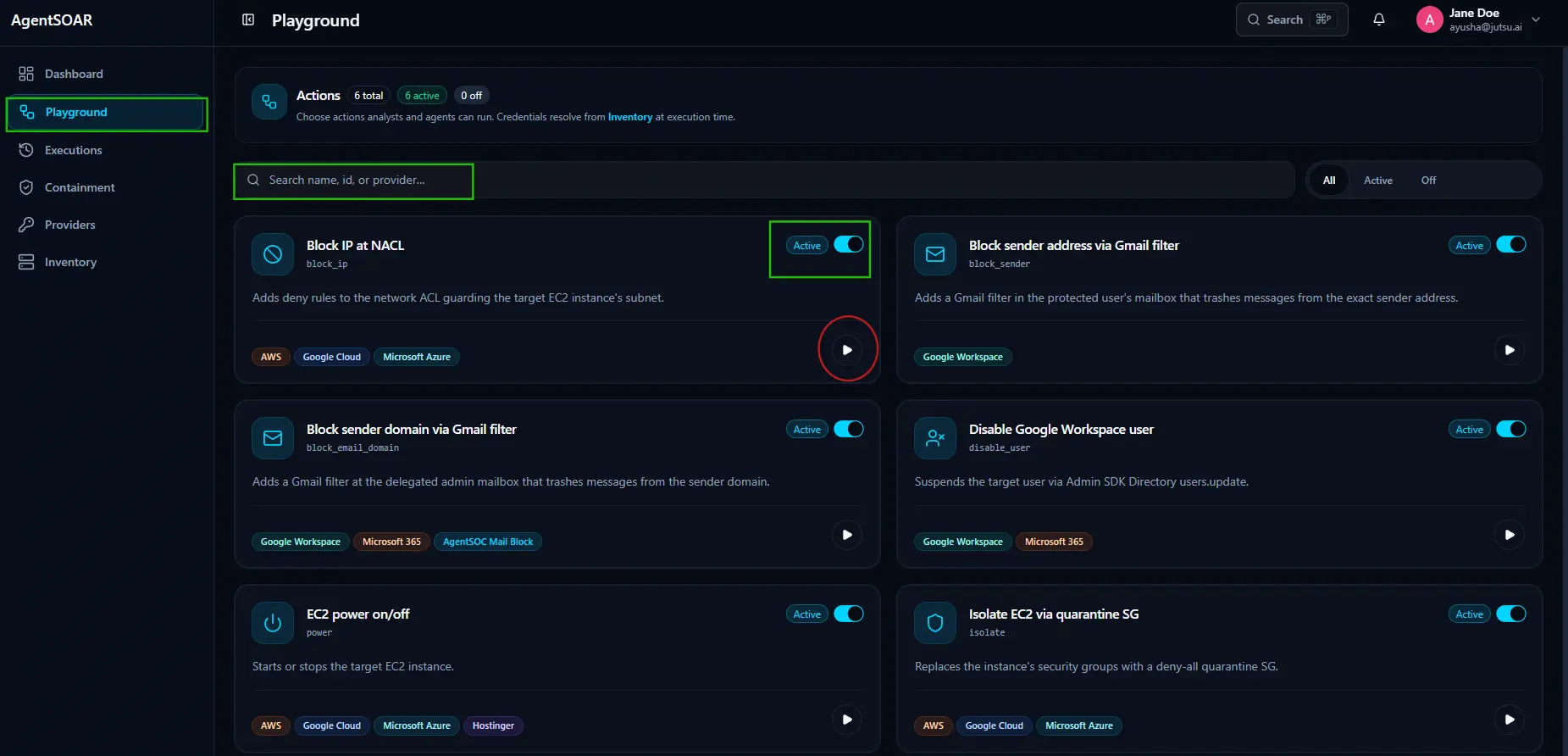Click the sidebar collapse icon beside Playground title
The image size is (1568, 756).
pyautogui.click(x=248, y=19)
